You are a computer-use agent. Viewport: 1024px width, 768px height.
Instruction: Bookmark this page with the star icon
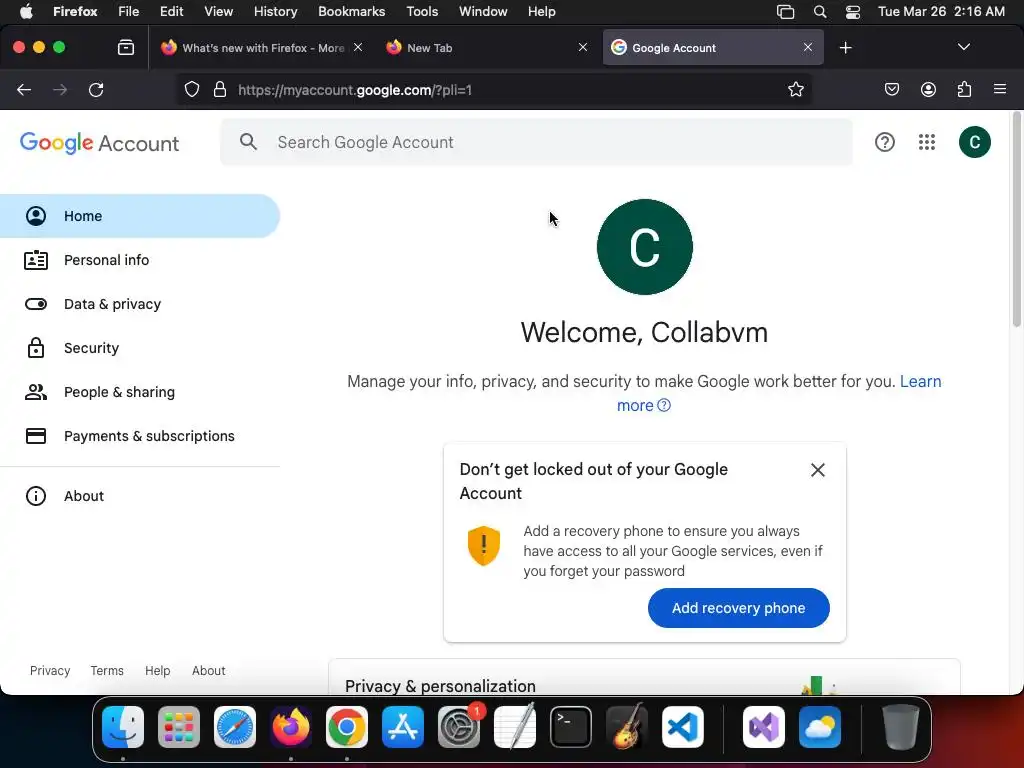click(x=795, y=89)
